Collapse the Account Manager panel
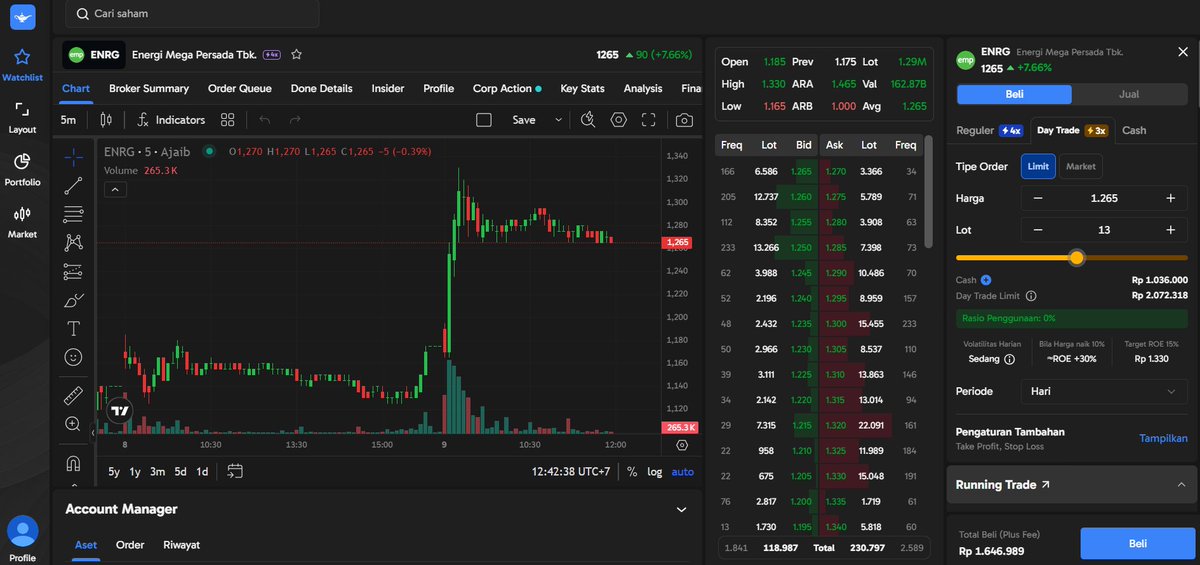Image resolution: width=1200 pixels, height=565 pixels. tap(681, 509)
